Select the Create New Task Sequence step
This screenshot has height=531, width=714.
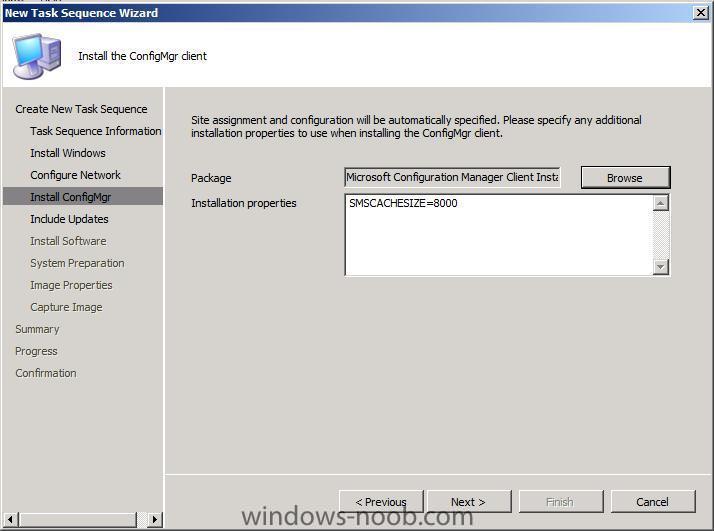click(81, 109)
